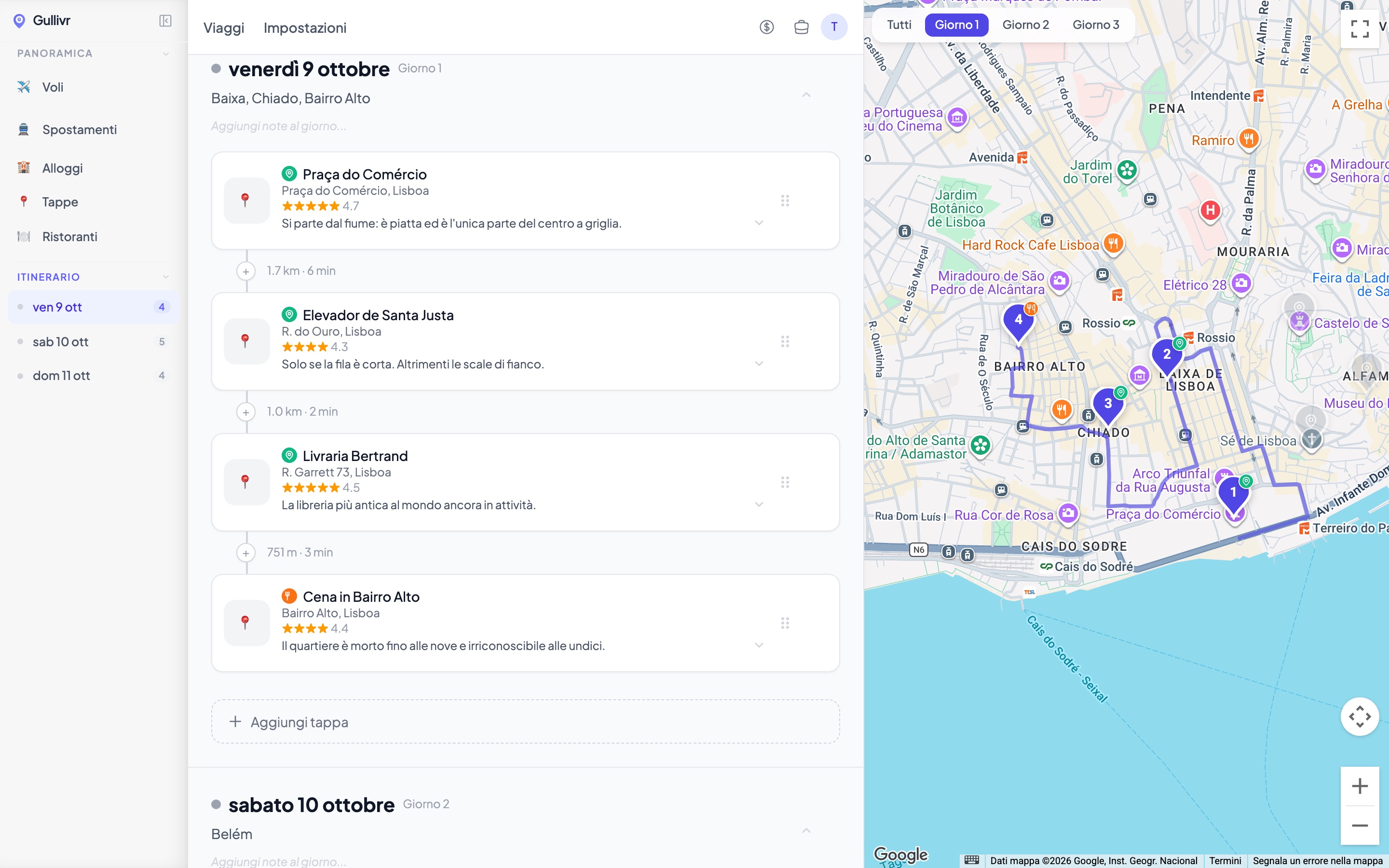This screenshot has width=1389, height=868.
Task: Click the Elétrico 28 map icon
Action: point(1241,284)
